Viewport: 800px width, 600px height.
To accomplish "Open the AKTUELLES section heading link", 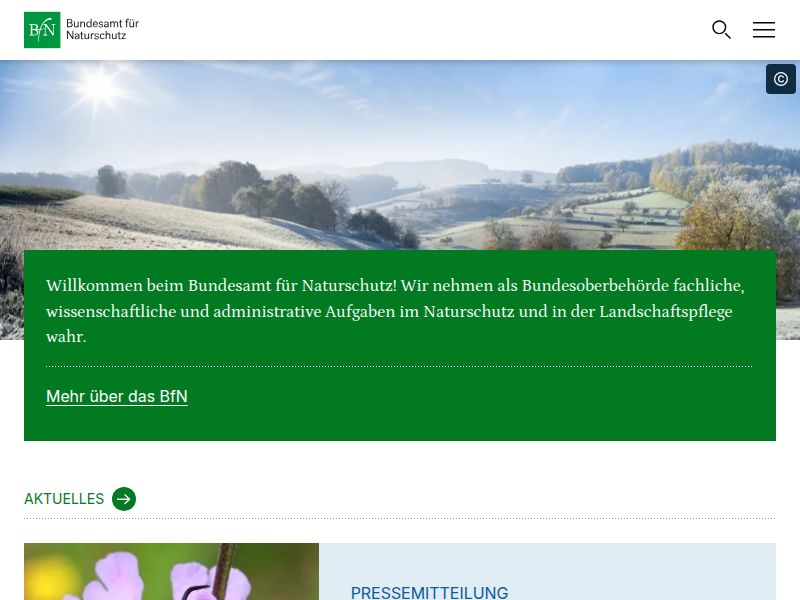I will [64, 499].
